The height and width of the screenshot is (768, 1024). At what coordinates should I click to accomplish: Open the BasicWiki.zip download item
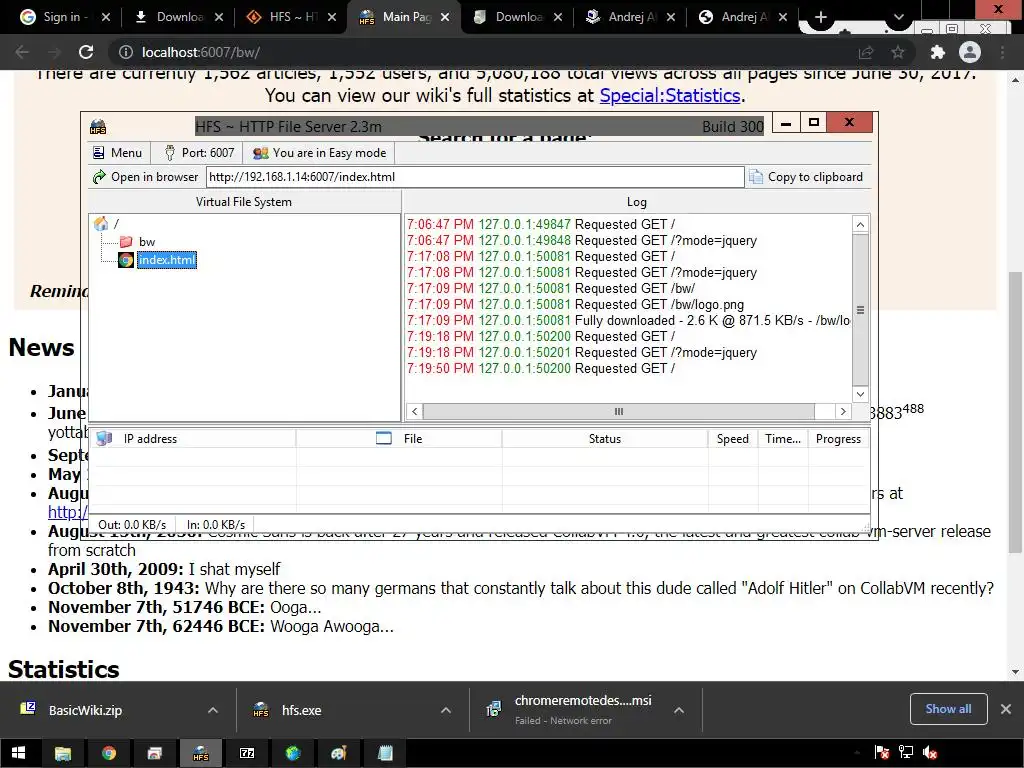85,710
